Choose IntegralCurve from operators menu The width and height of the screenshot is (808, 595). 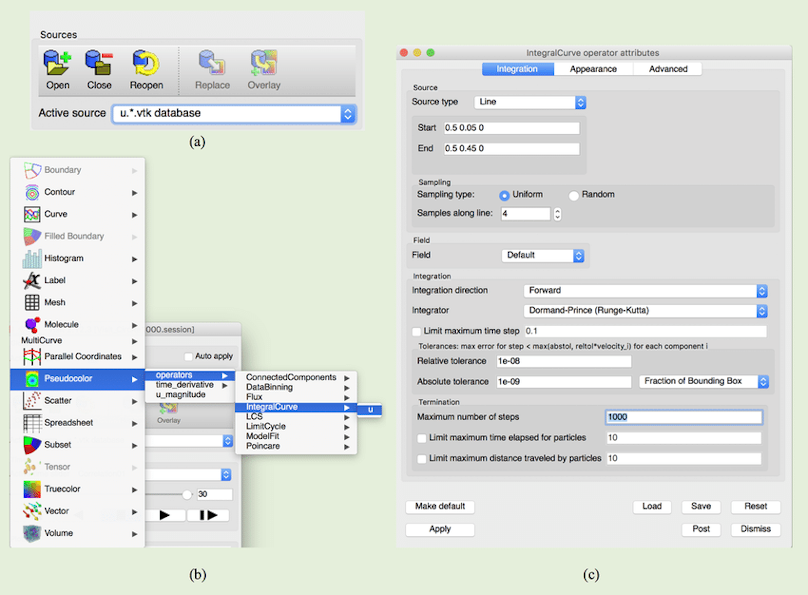[295, 407]
